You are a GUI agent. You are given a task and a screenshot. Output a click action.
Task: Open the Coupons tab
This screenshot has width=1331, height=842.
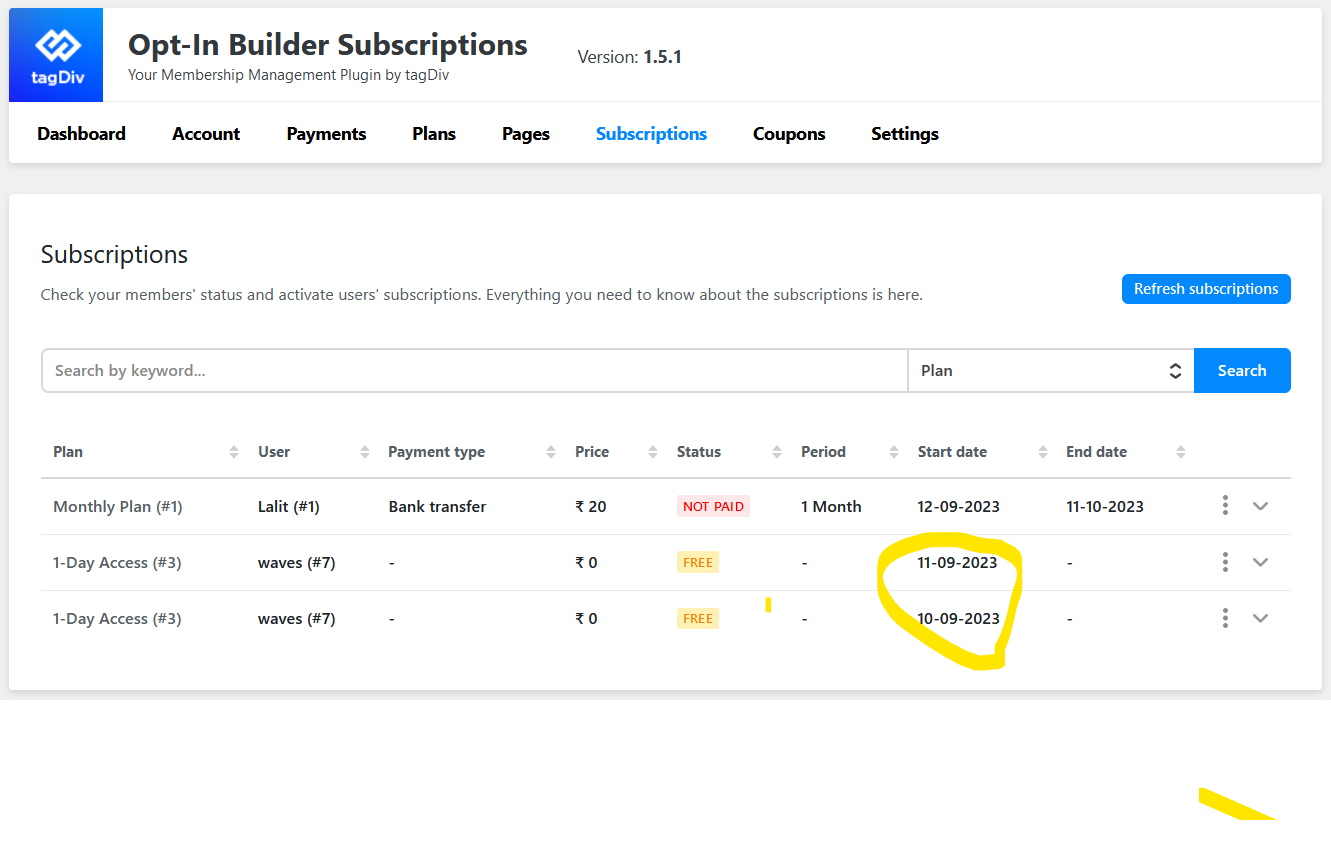789,134
